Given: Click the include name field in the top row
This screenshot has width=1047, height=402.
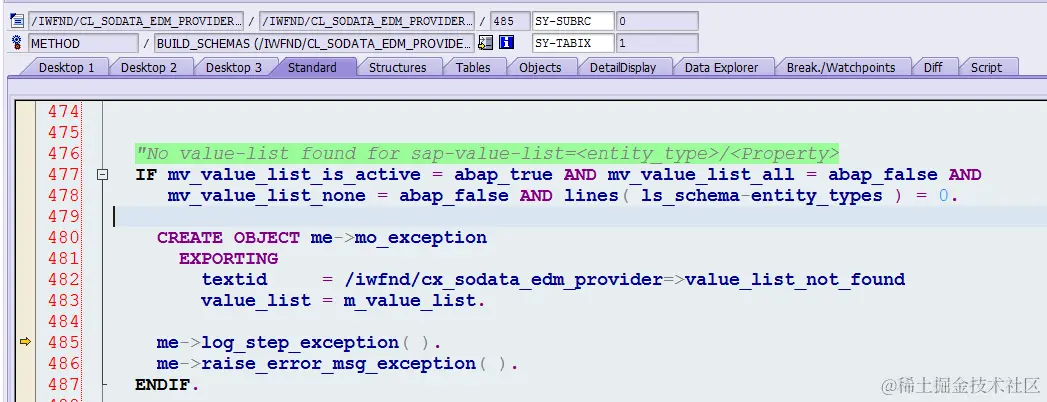Looking at the screenshot, I should point(367,21).
